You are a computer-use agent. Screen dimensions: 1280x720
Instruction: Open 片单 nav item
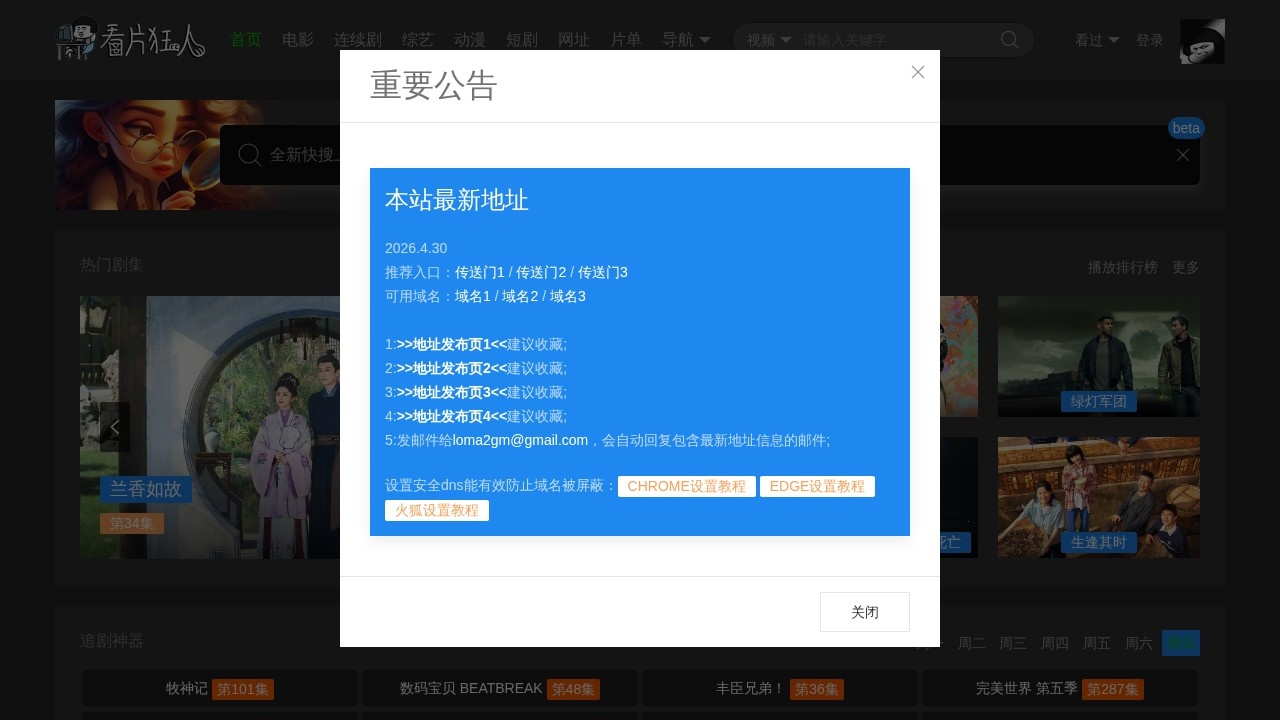click(x=626, y=40)
